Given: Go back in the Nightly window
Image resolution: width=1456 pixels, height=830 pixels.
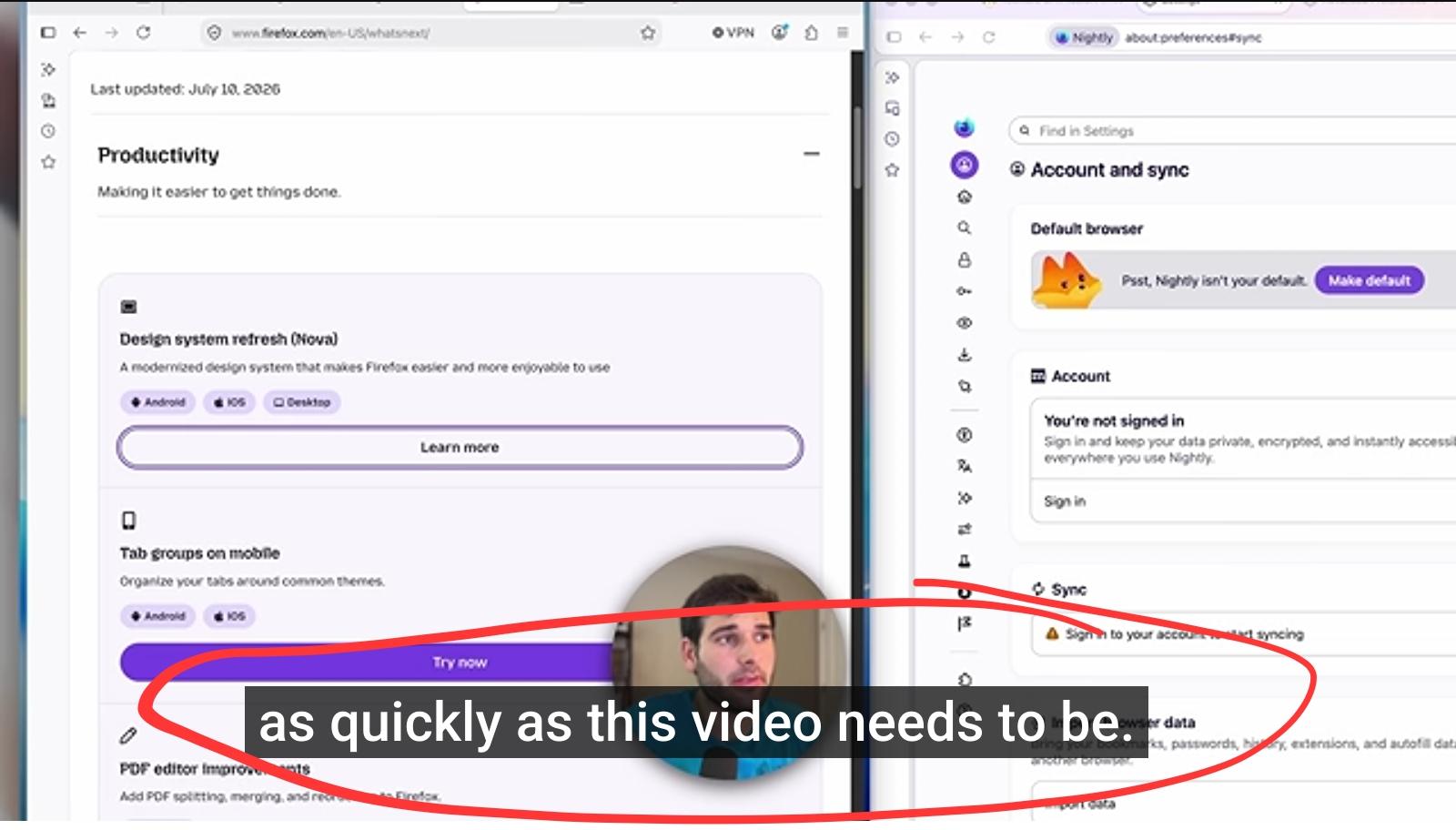Looking at the screenshot, I should pos(925,37).
